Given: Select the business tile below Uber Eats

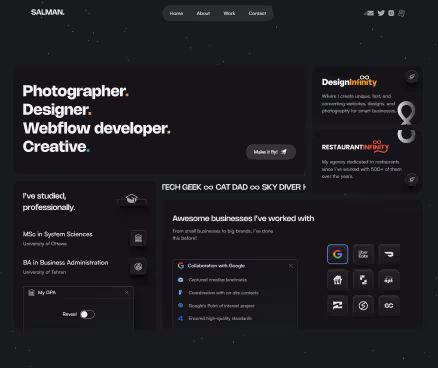Looking at the screenshot, I should [x=363, y=280].
